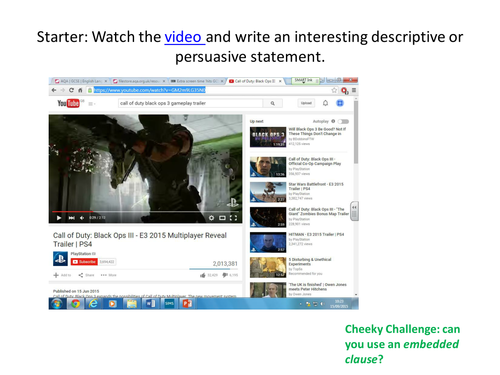Click the magnifying glass search button
This screenshot has width=500, height=375.
(273, 103)
